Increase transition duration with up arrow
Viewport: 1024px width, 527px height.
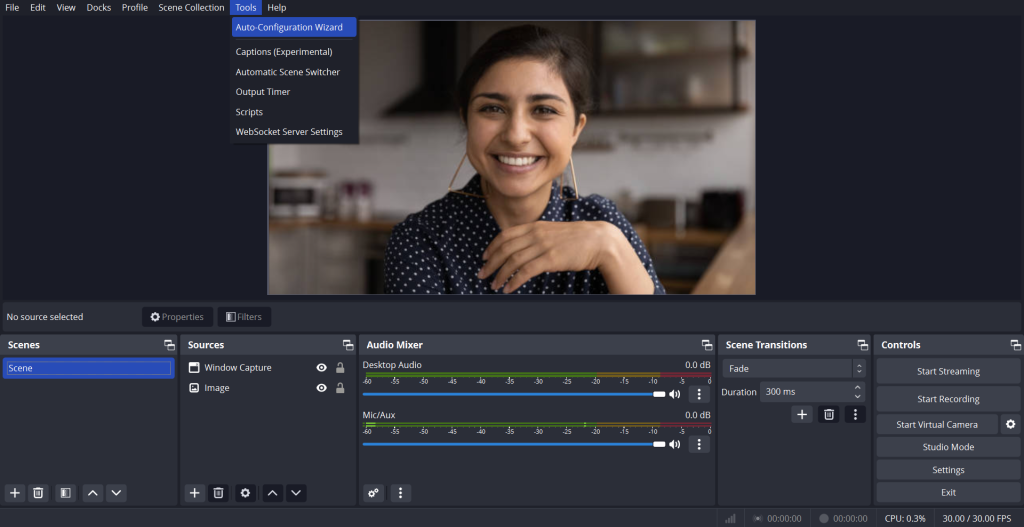[857, 388]
